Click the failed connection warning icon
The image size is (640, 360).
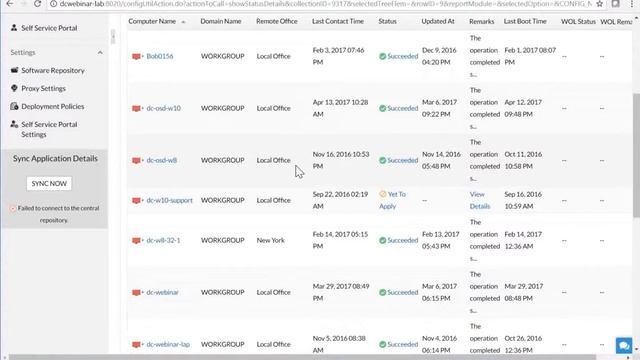(13, 209)
